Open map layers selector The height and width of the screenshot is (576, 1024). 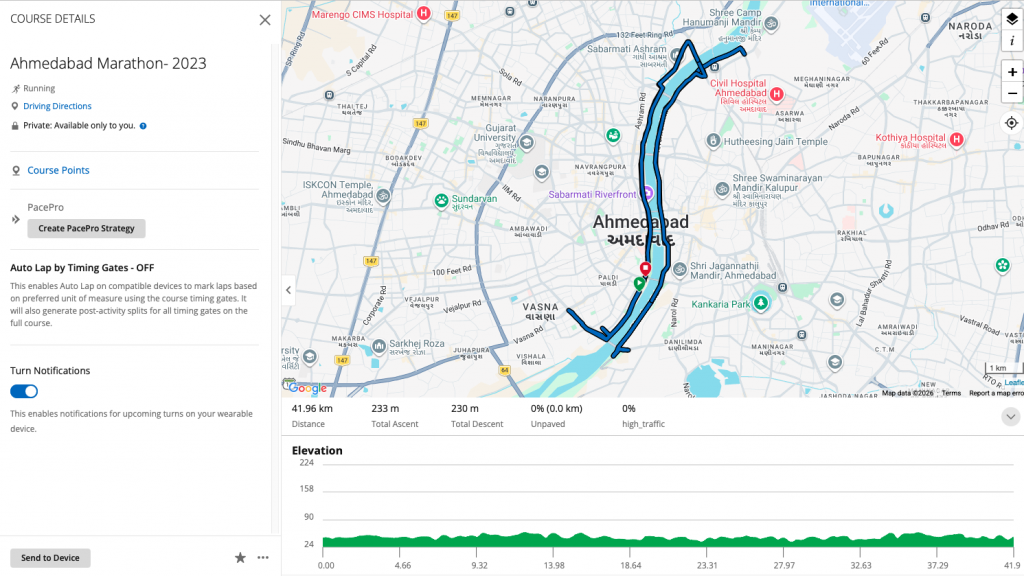(1012, 19)
